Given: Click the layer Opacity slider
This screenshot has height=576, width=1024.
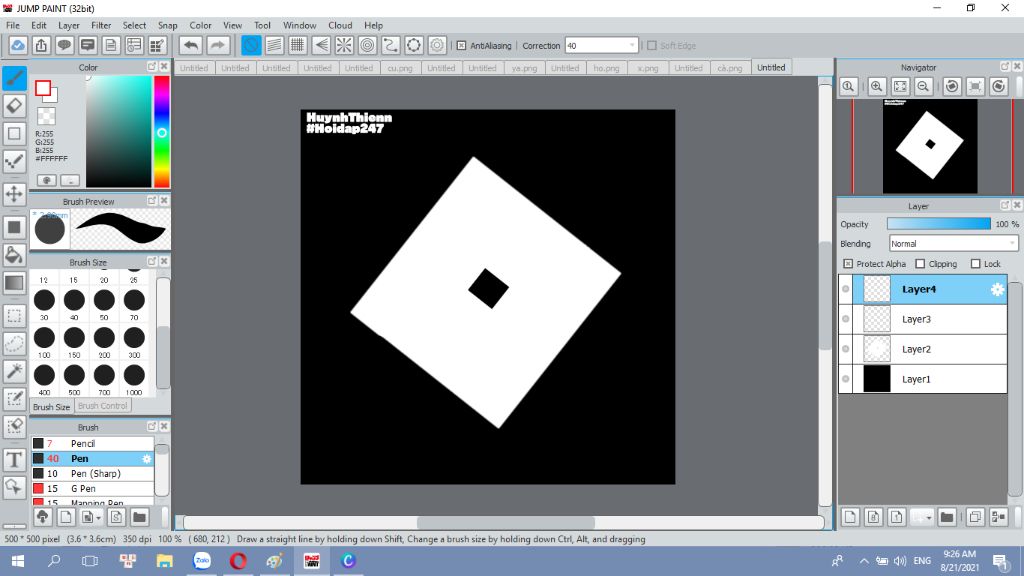Looking at the screenshot, I should coord(938,224).
